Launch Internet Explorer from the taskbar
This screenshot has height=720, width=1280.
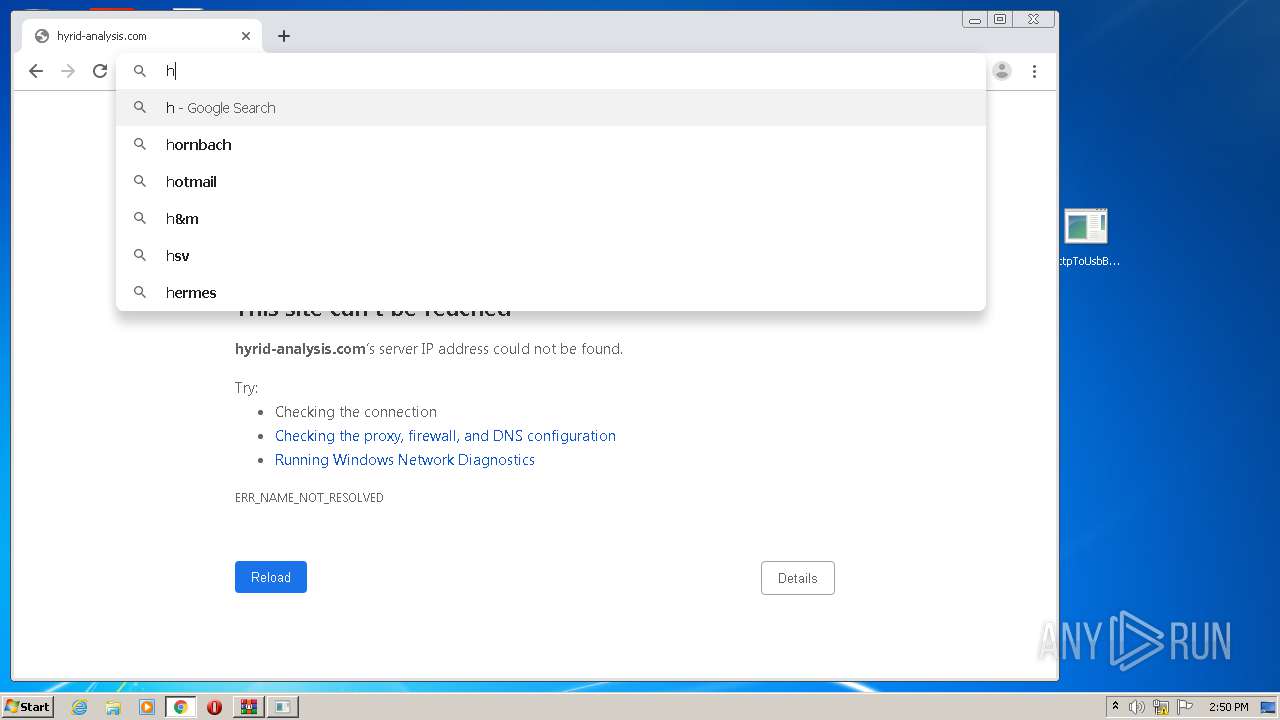click(x=80, y=707)
